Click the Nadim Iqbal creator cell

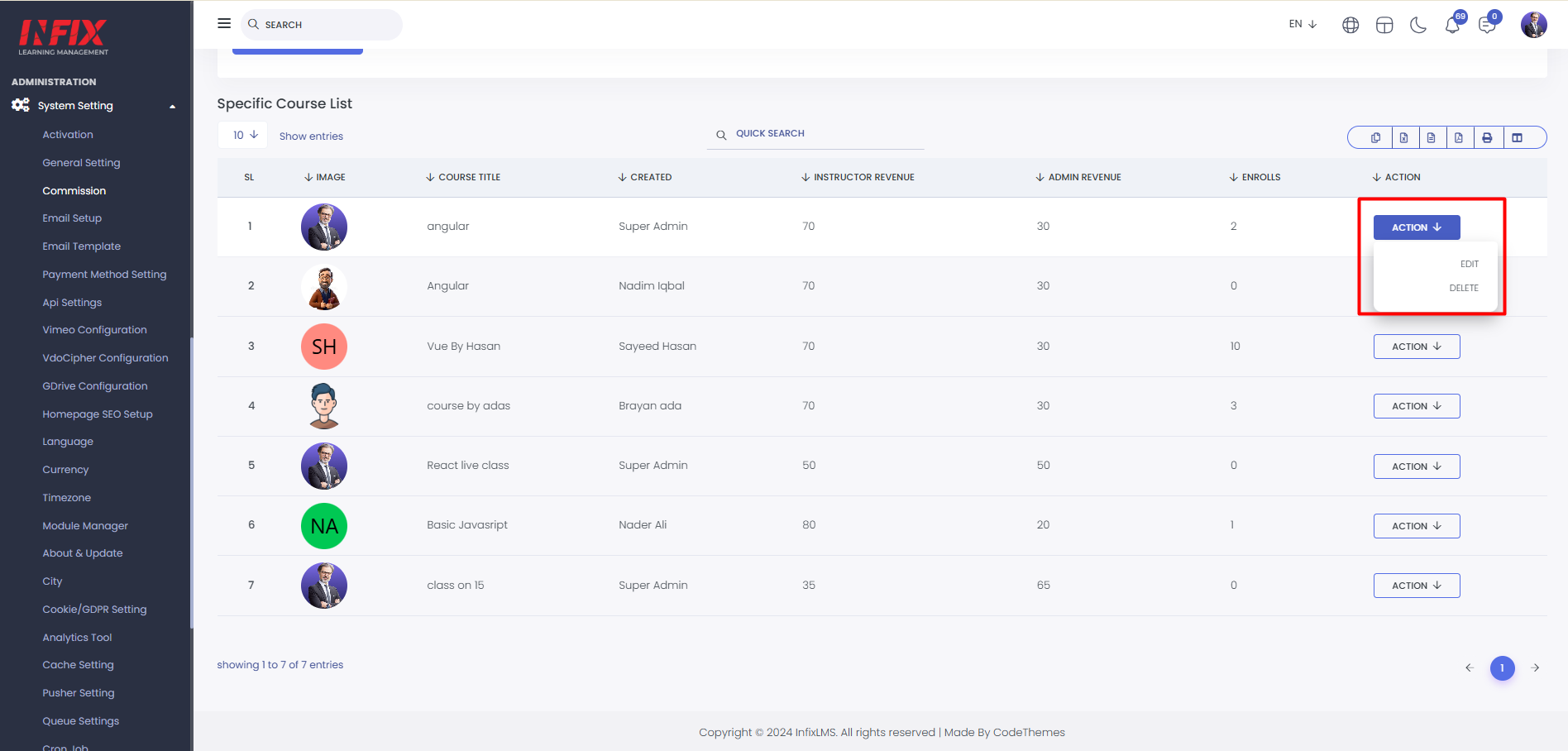pos(652,286)
